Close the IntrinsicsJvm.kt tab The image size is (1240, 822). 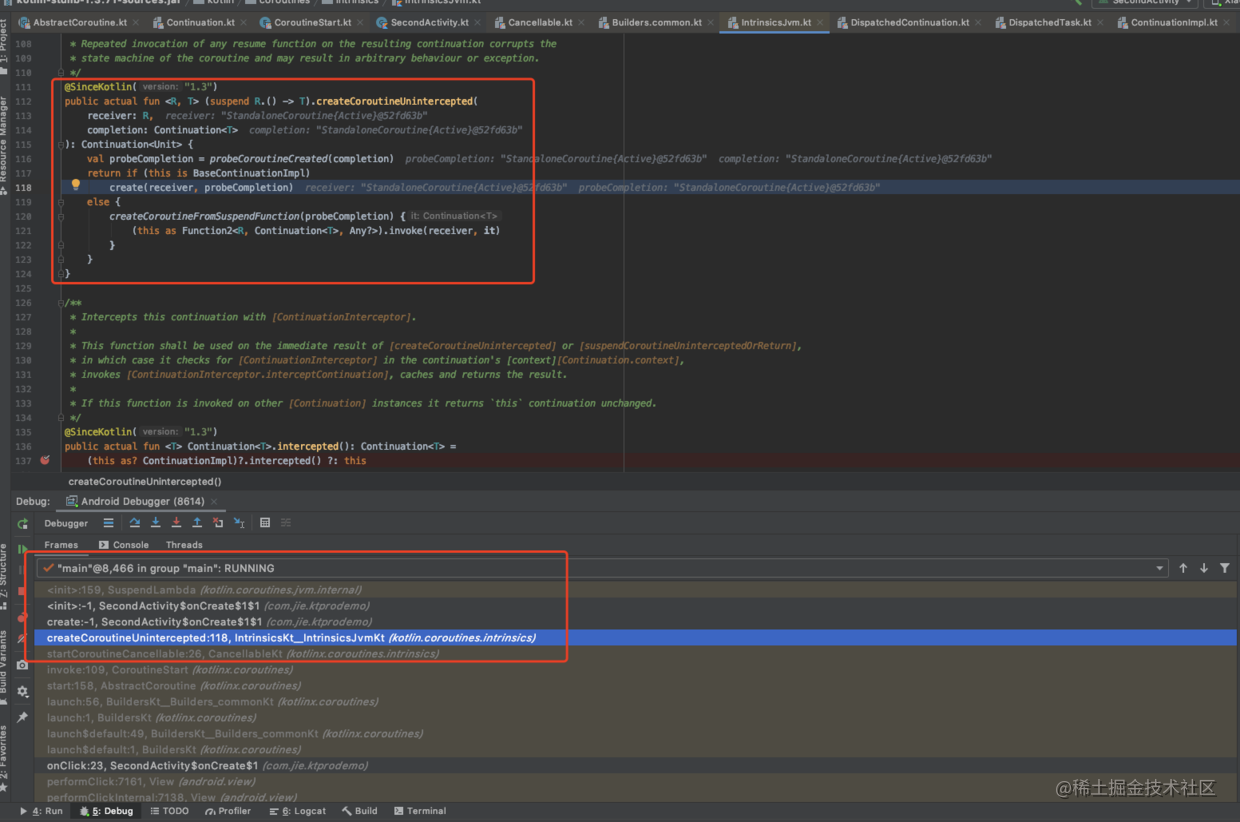(820, 22)
